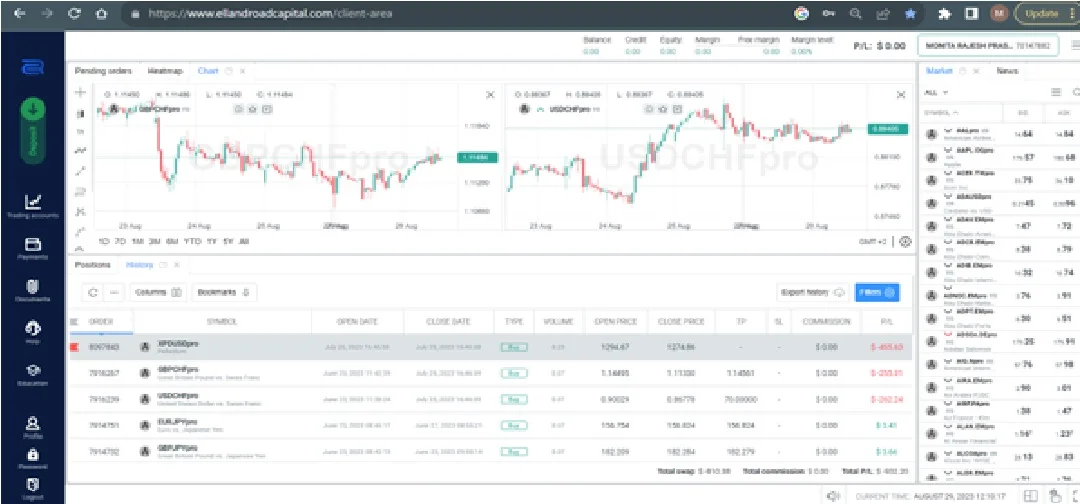The width and height of the screenshot is (1080, 504).
Task: Open the account selector dropdown
Action: click(x=986, y=45)
